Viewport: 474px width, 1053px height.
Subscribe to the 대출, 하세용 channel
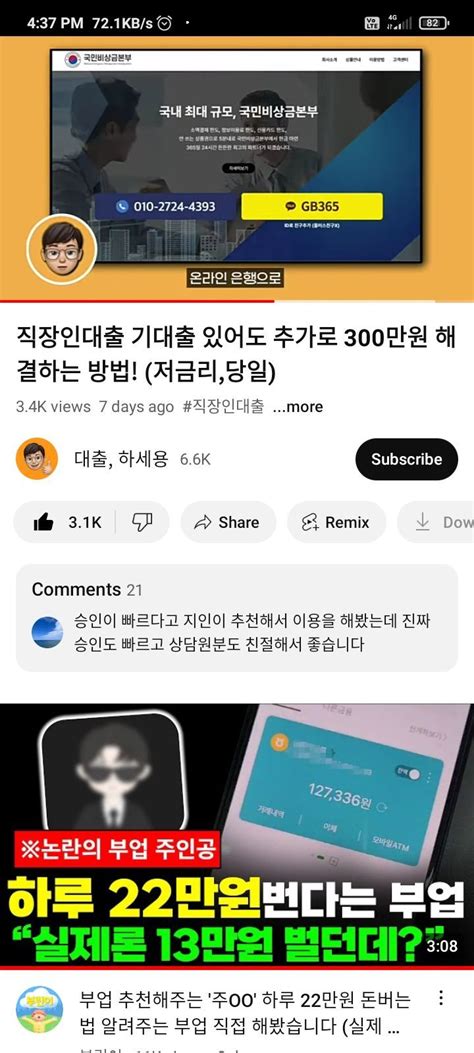tap(407, 459)
